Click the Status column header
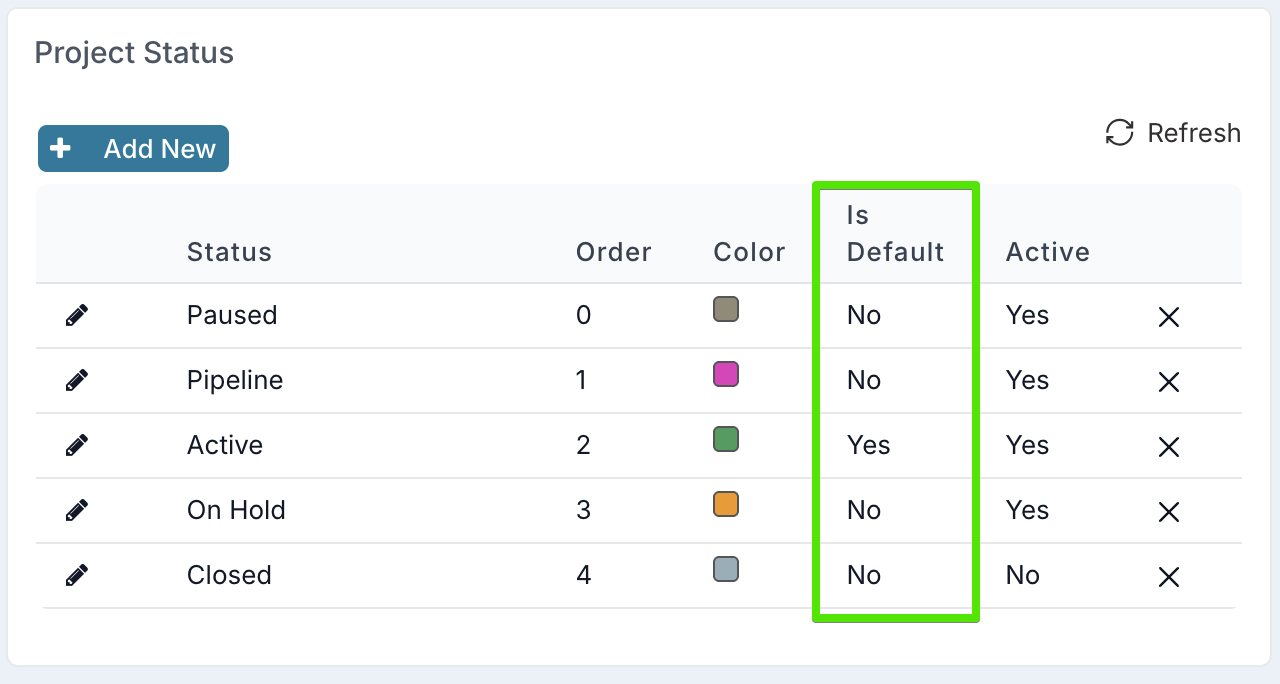Screen dimensions: 1280x684 [x=229, y=252]
